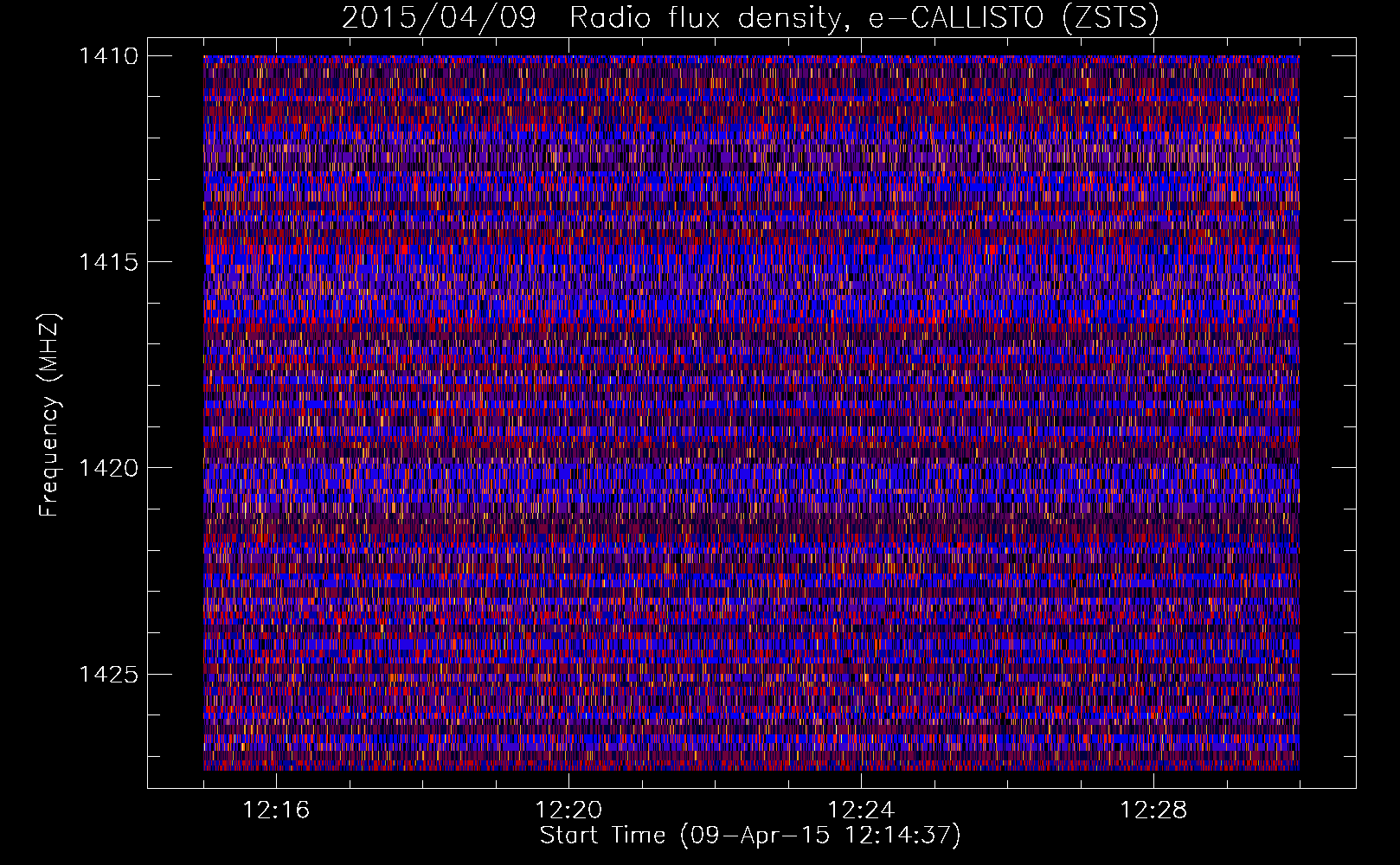Select the 1420 frequency tick label

point(108,468)
